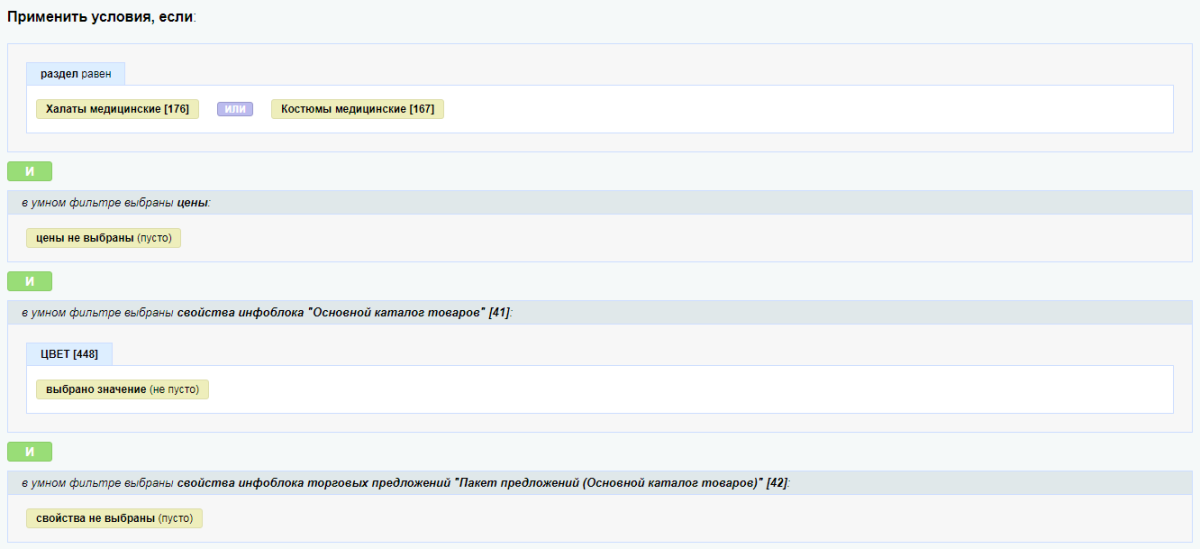This screenshot has width=1200, height=549.
Task: Select the ЦВЕТ [448] property tab
Action: tap(69, 353)
